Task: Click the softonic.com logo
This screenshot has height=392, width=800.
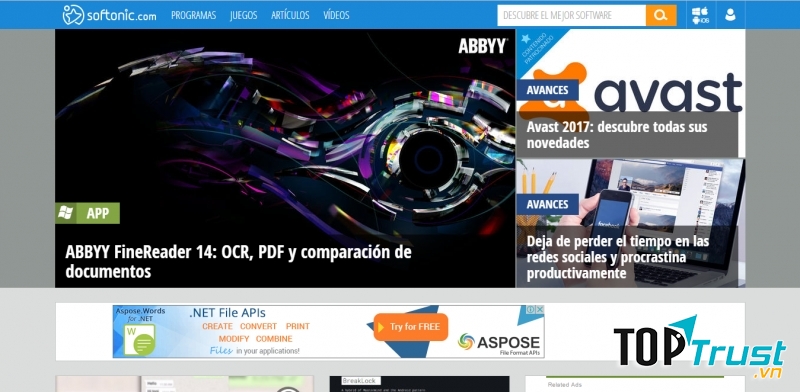Action: click(109, 15)
